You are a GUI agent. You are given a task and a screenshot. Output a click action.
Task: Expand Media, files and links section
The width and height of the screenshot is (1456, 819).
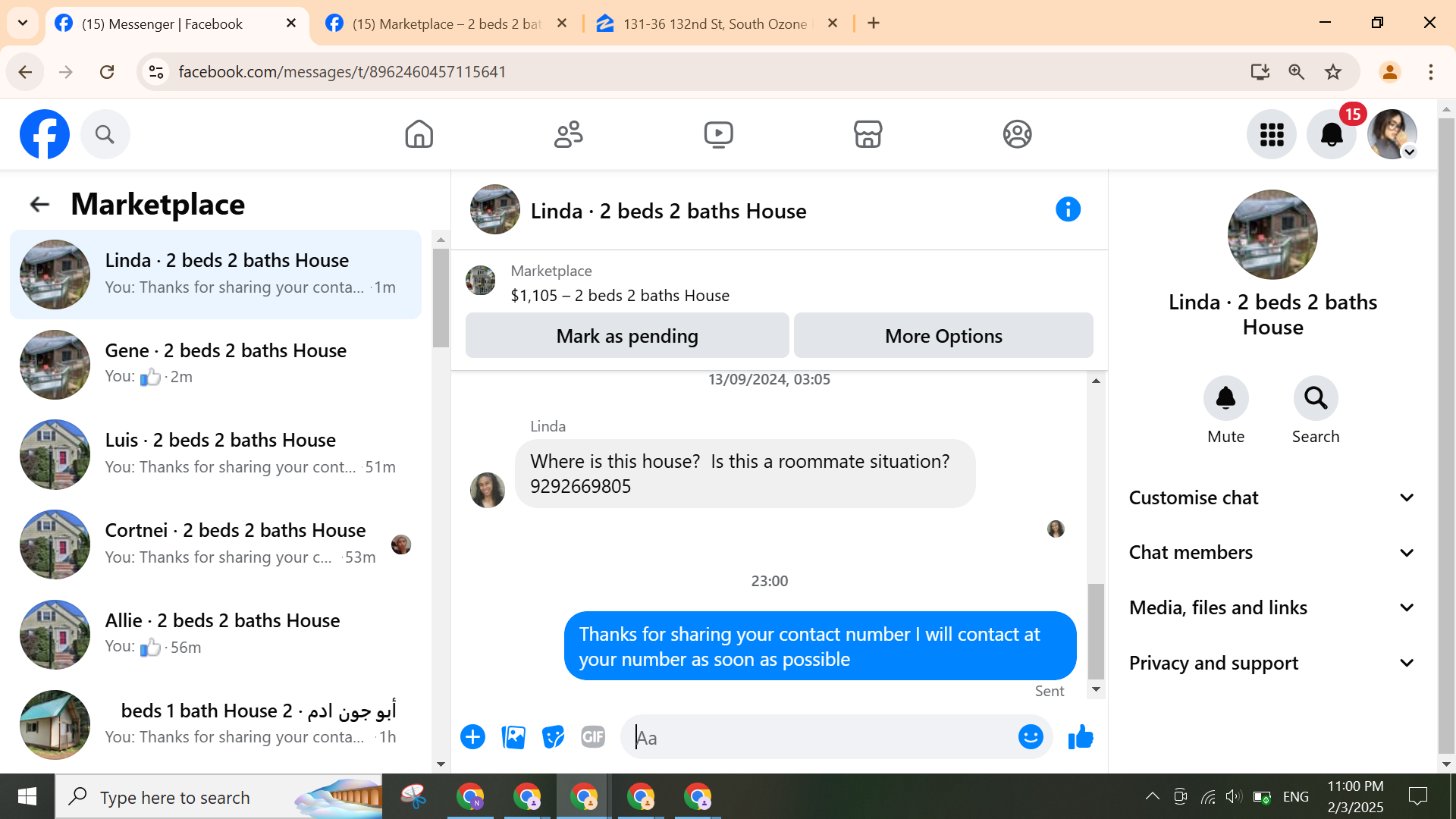click(x=1272, y=607)
